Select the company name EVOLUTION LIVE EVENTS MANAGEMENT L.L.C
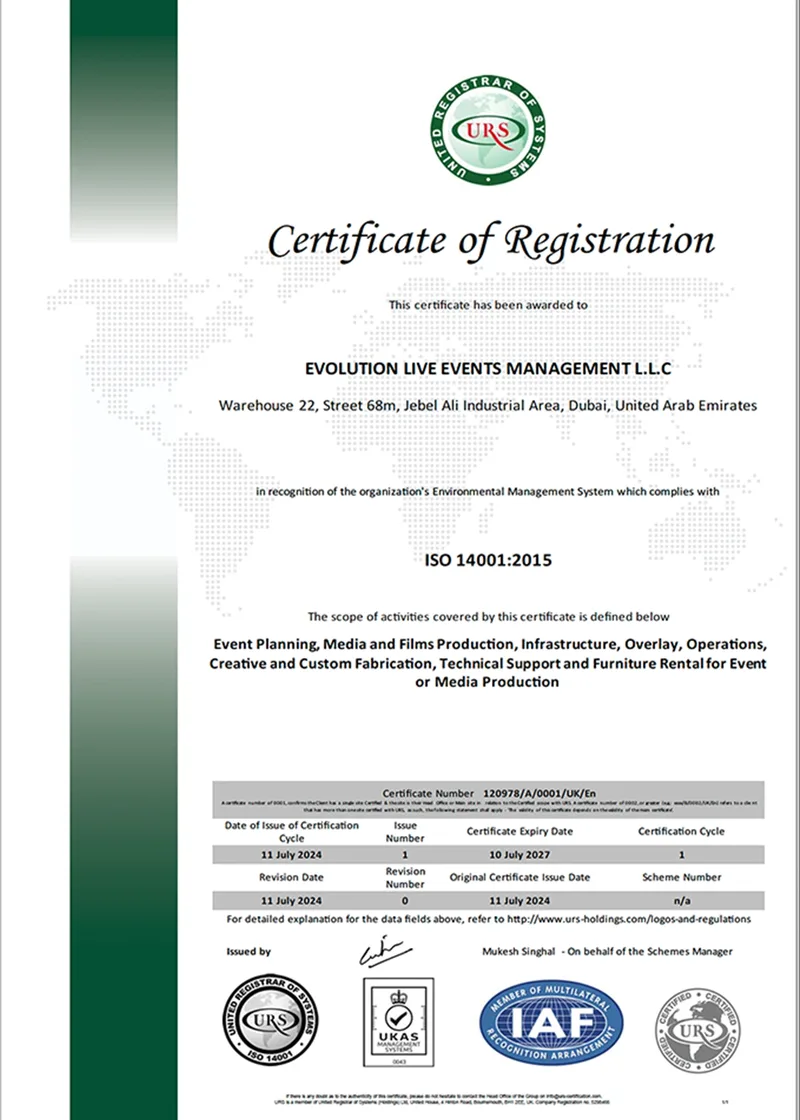 [x=489, y=369]
